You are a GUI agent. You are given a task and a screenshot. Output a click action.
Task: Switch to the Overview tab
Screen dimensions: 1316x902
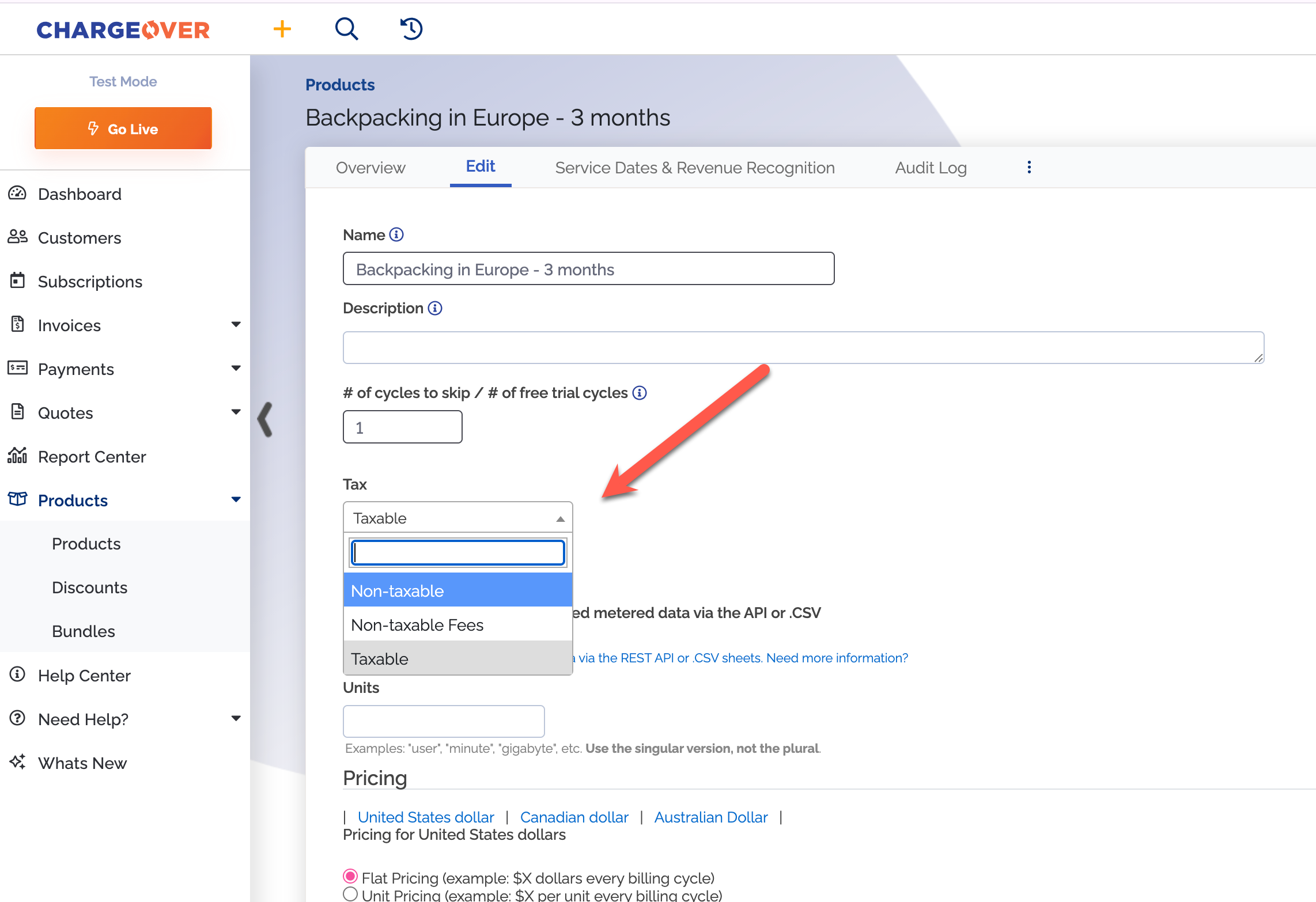coord(370,168)
